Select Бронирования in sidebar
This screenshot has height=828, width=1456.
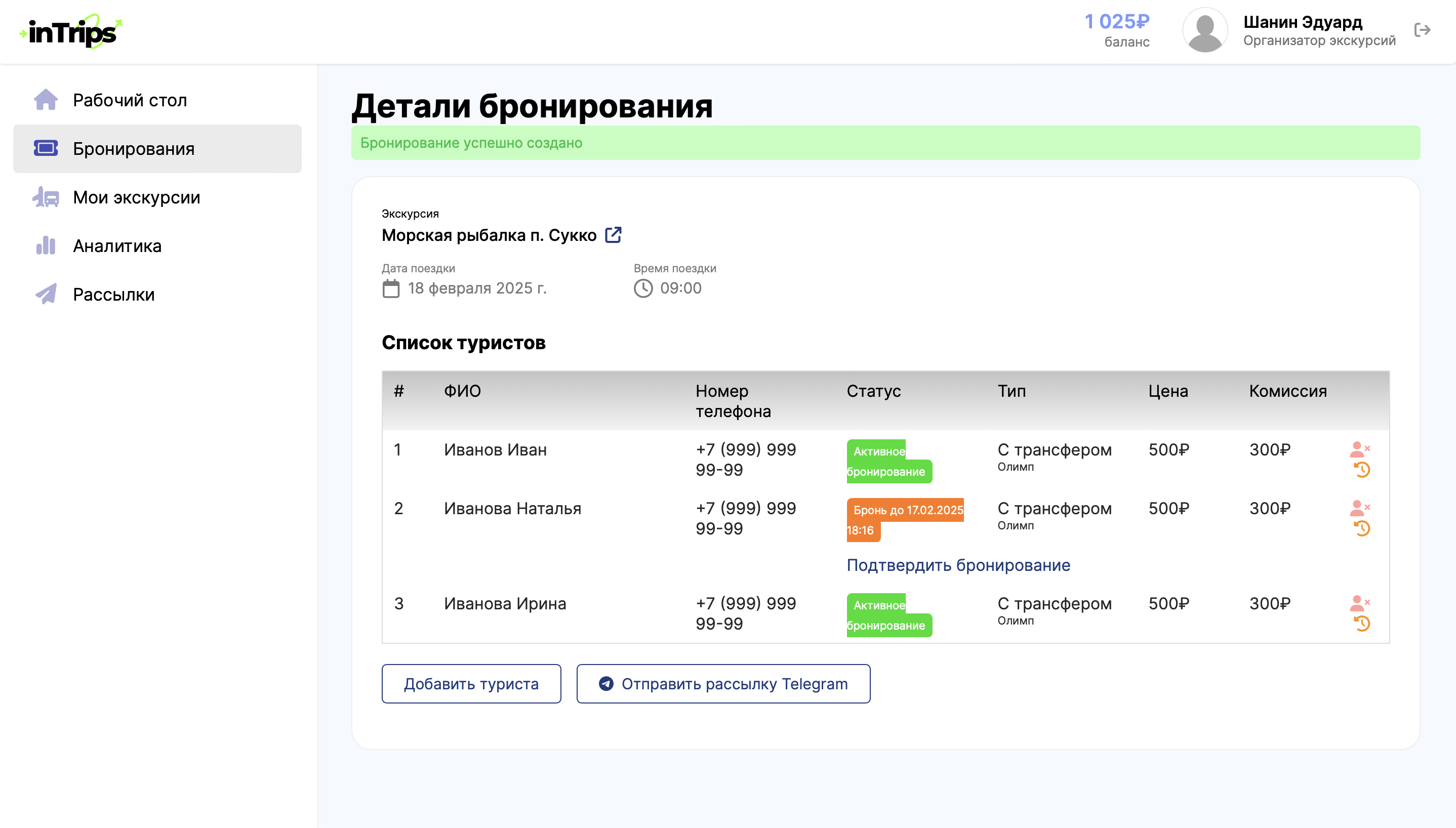click(x=134, y=149)
